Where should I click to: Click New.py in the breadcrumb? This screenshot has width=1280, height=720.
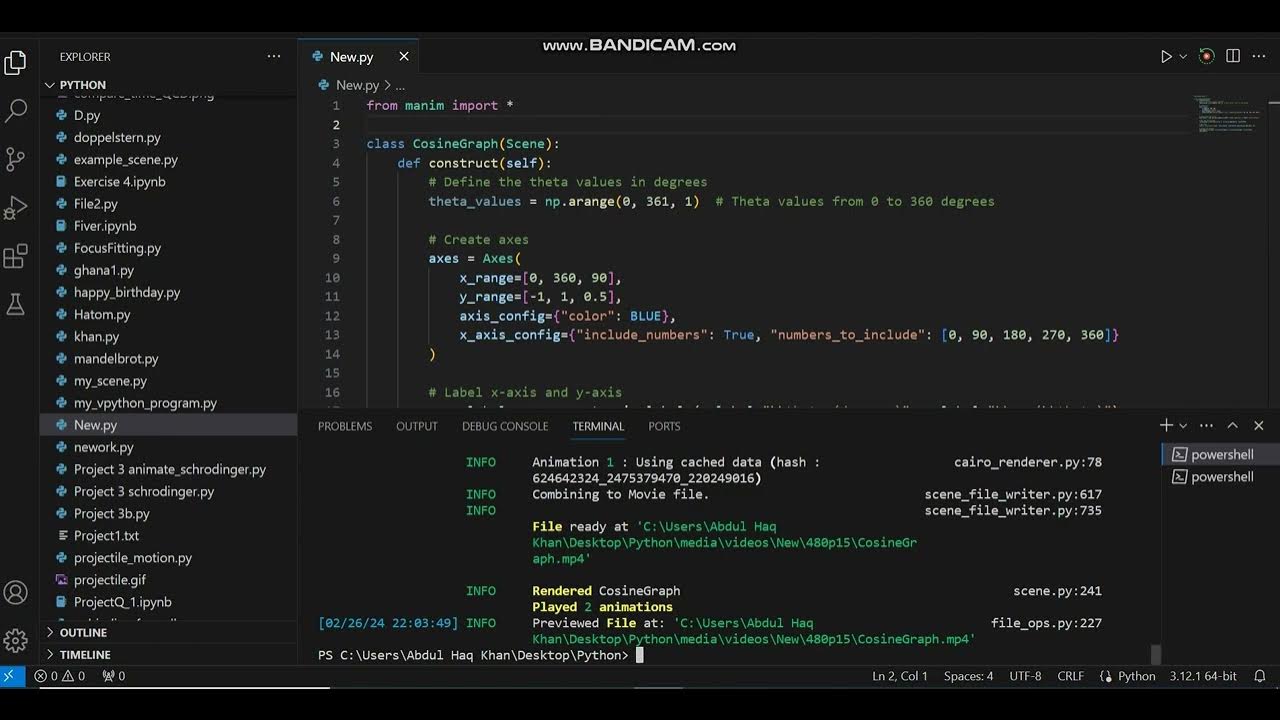click(357, 86)
